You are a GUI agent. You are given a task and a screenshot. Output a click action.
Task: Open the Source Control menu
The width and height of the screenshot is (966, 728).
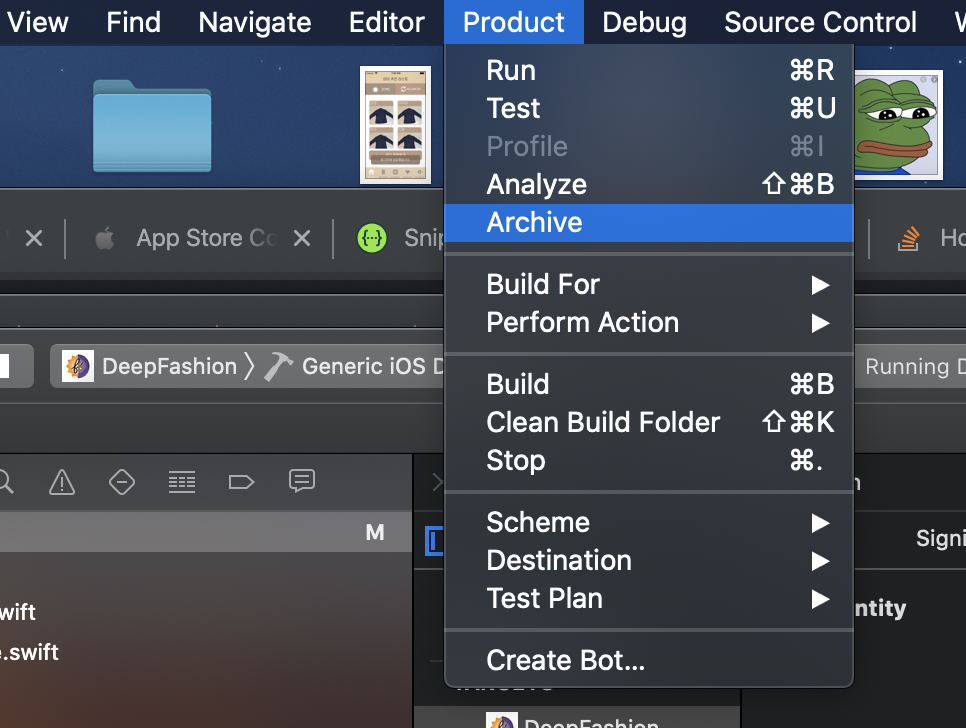820,22
